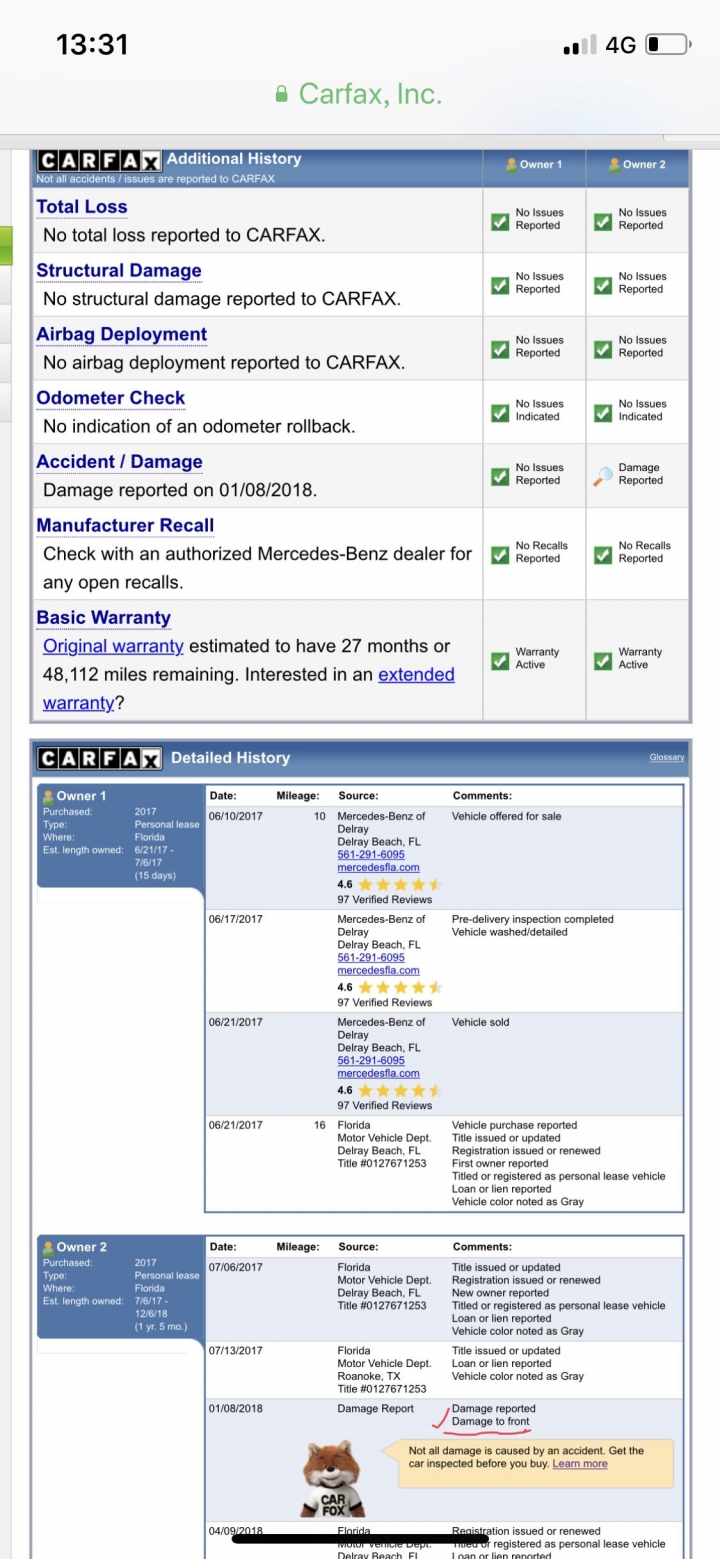
Task: Open the Basic Warranty heading link
Action: (x=104, y=617)
